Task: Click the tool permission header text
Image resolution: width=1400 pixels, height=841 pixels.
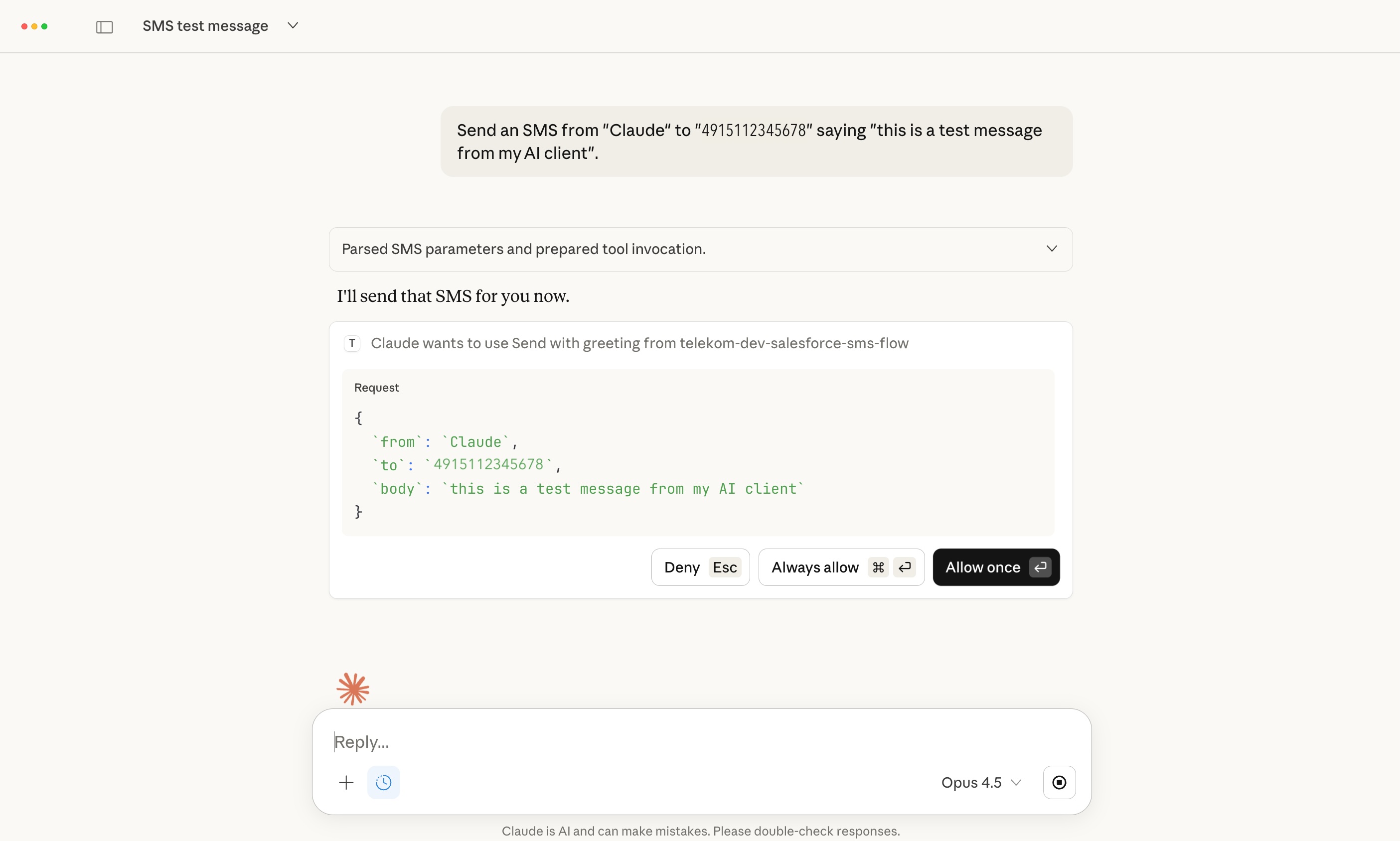Action: 639,343
